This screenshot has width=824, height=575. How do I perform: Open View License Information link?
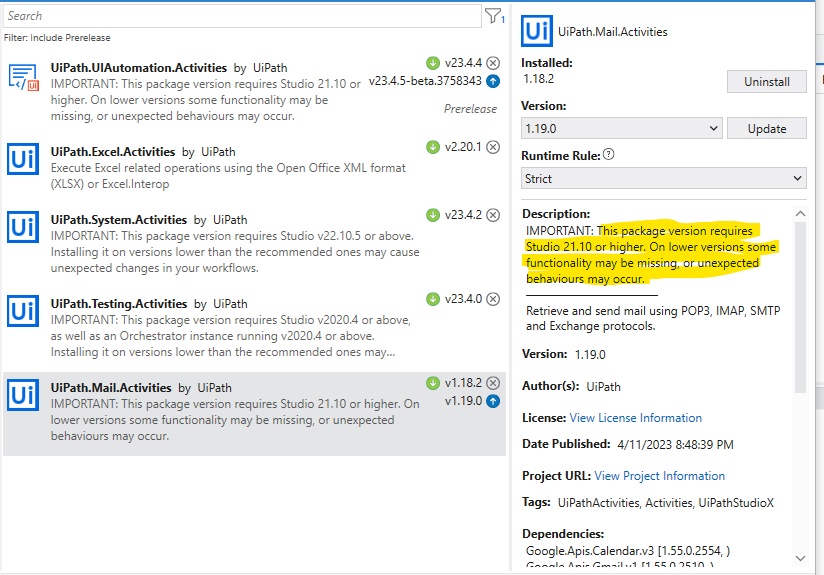[x=636, y=418]
